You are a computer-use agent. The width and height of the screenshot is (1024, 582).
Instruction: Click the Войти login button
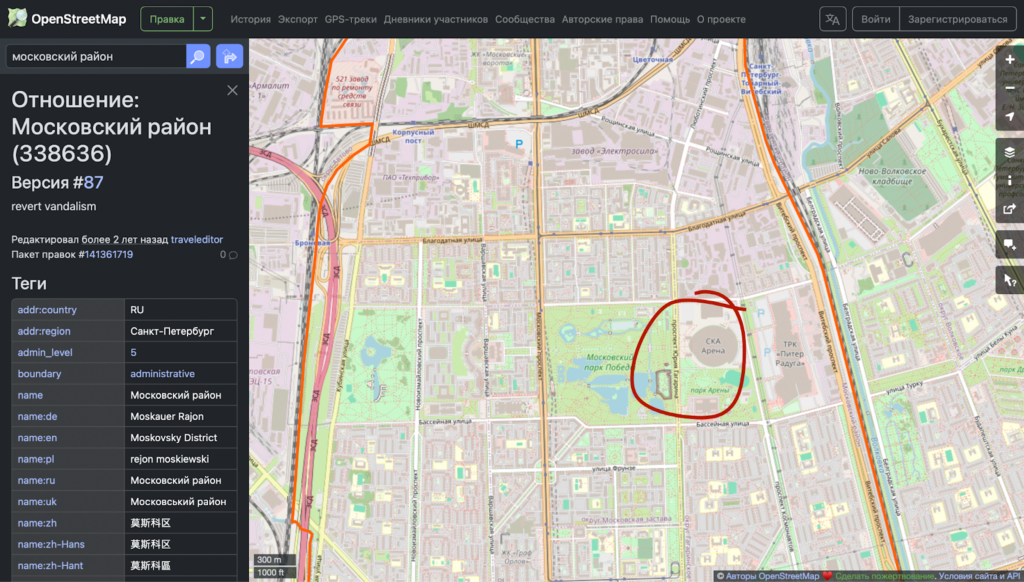click(876, 19)
